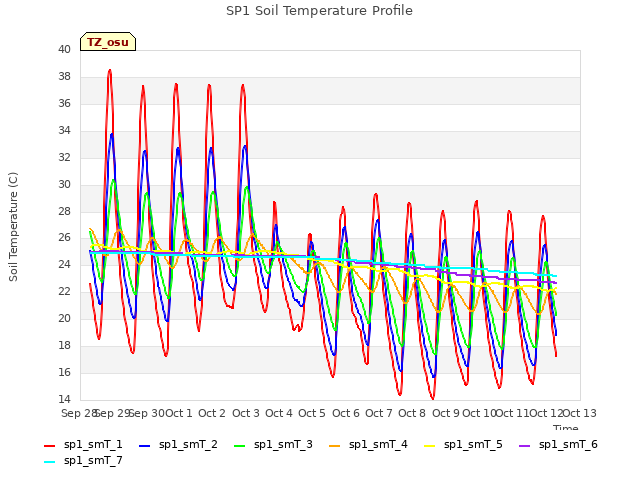Click the 20 y-axis tick label
Image resolution: width=640 pixels, height=480 pixels.
click(64, 319)
